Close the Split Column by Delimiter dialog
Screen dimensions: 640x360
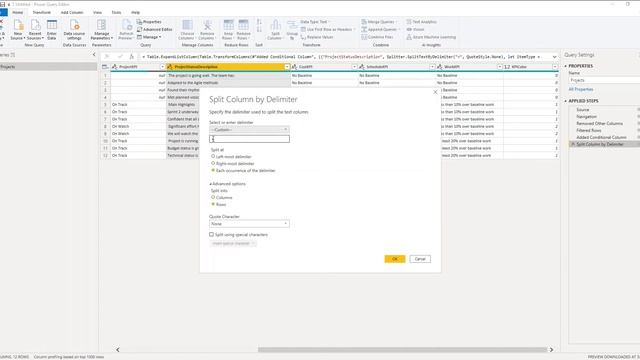tap(435, 92)
